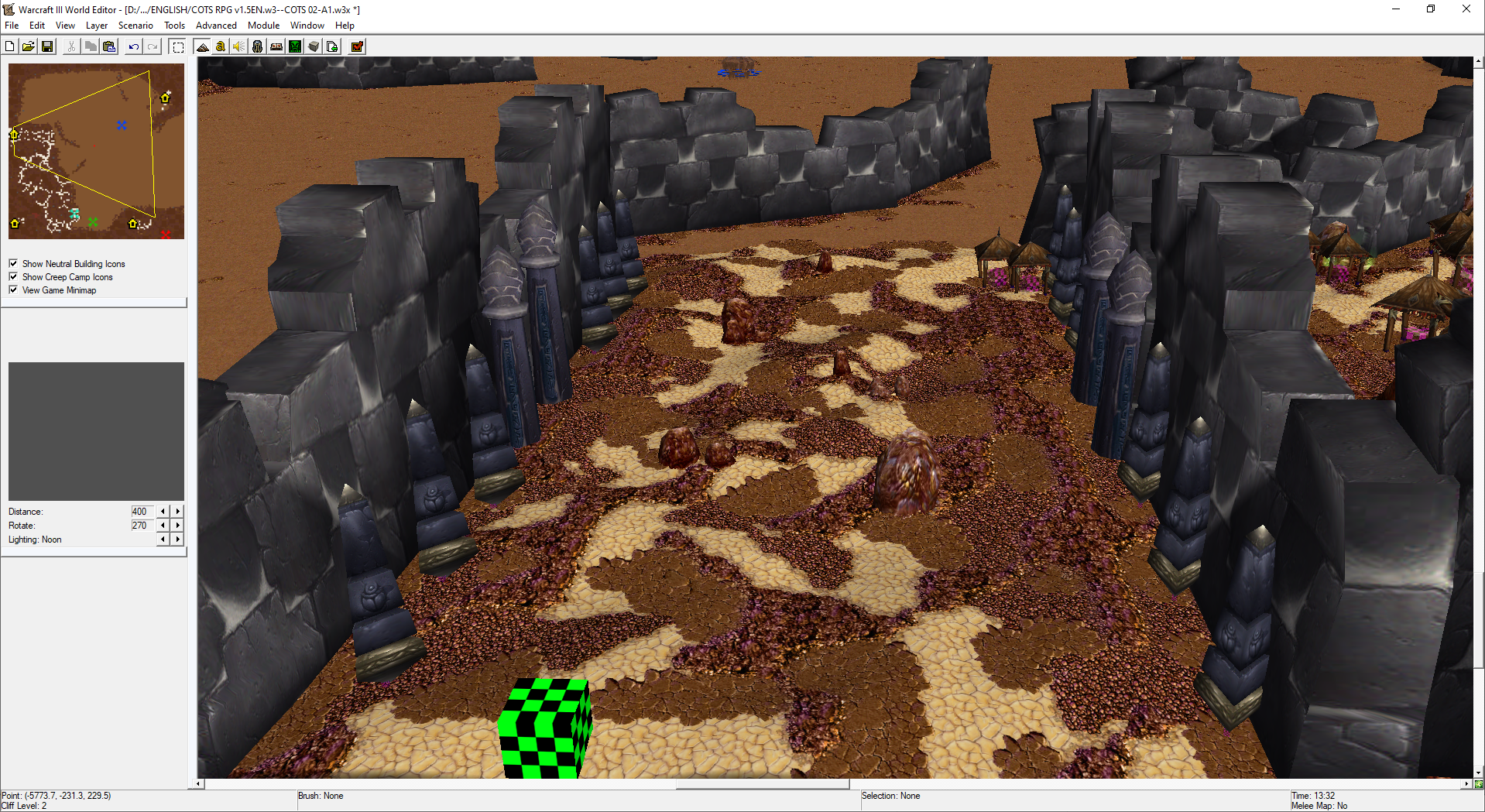This screenshot has width=1485, height=812.
Task: Create a new map with New icon
Action: [x=9, y=46]
